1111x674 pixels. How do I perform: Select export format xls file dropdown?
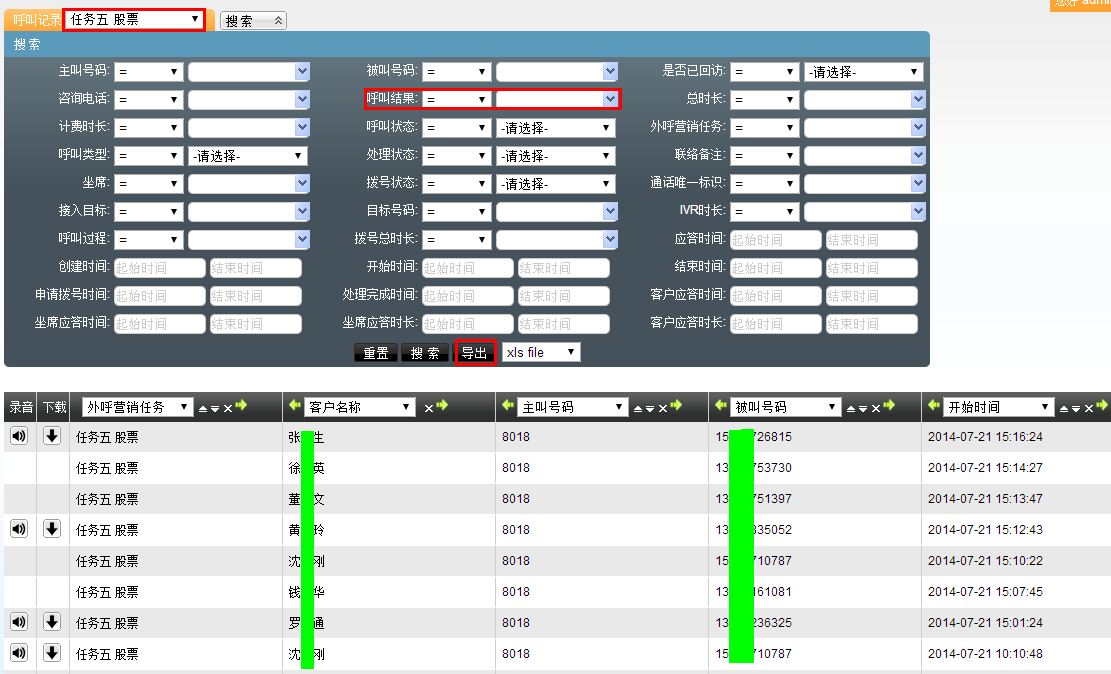click(541, 352)
